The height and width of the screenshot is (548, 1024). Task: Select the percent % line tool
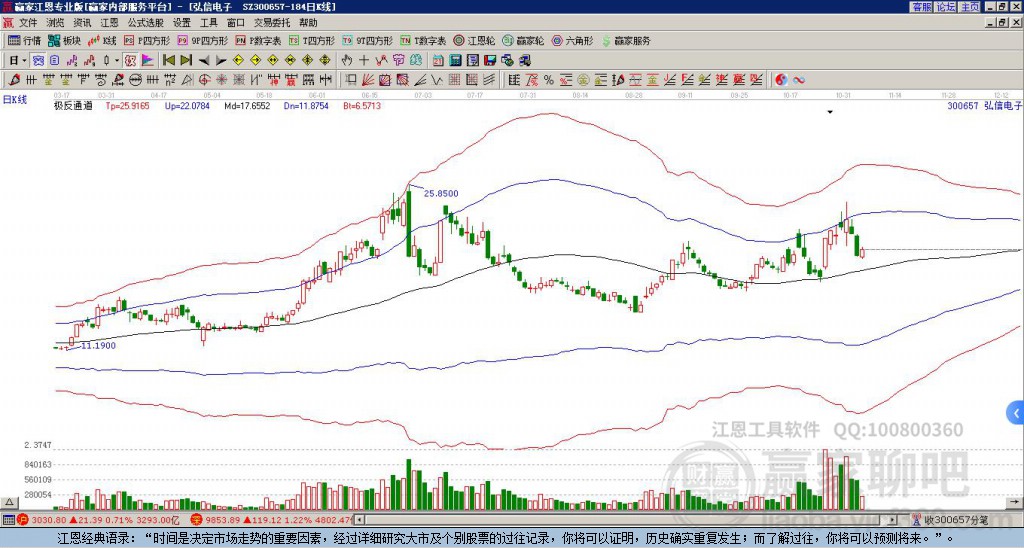click(x=549, y=80)
